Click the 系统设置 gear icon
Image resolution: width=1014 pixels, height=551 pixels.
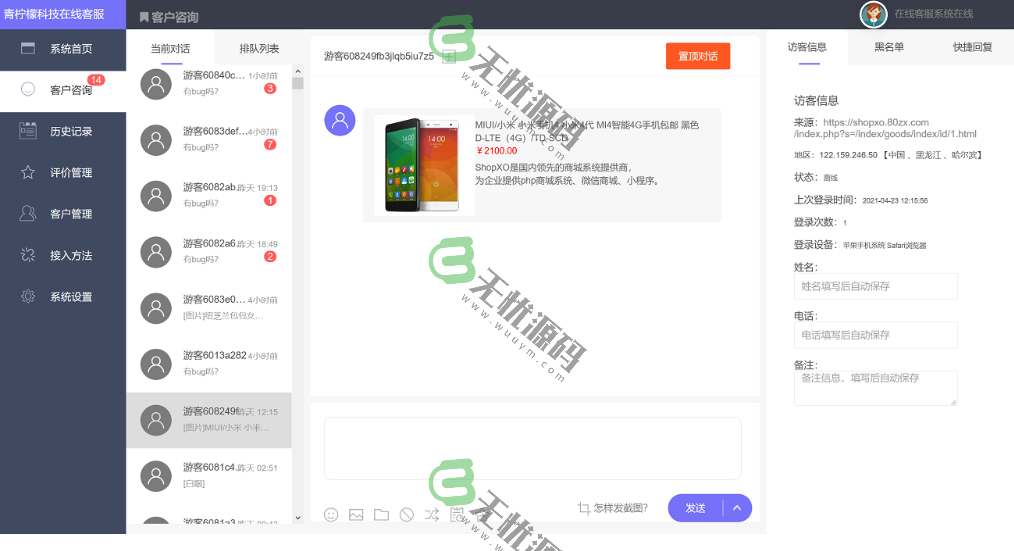(28, 296)
